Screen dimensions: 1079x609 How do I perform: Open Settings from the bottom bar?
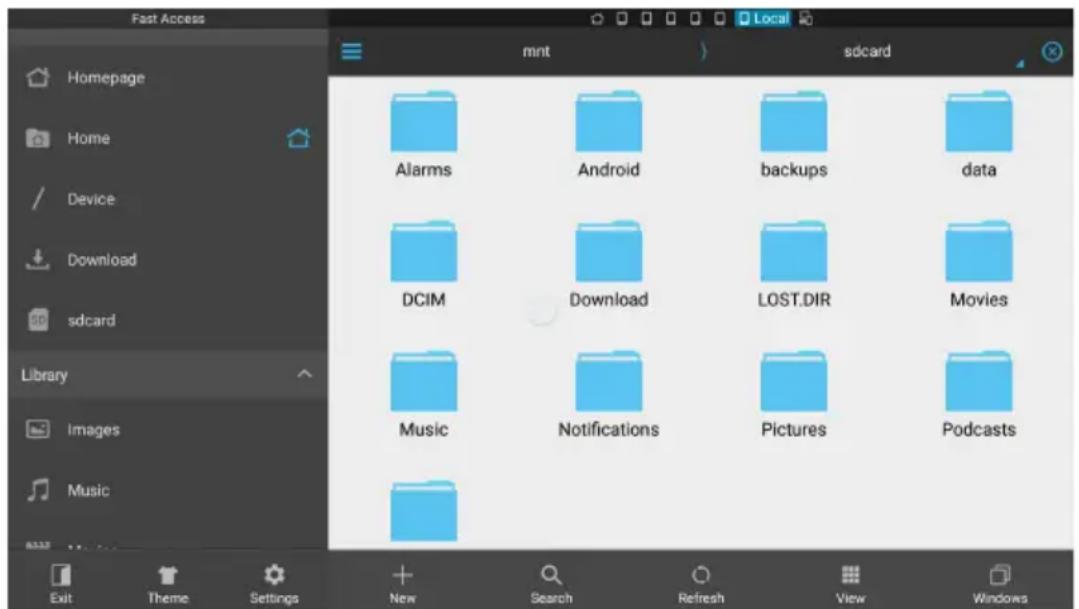(x=274, y=584)
